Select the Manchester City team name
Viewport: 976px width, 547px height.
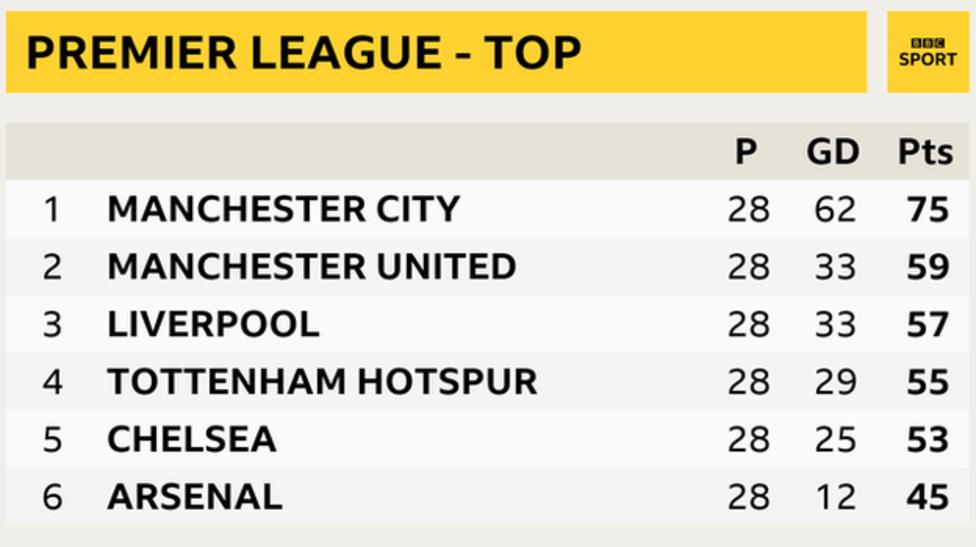[283, 208]
